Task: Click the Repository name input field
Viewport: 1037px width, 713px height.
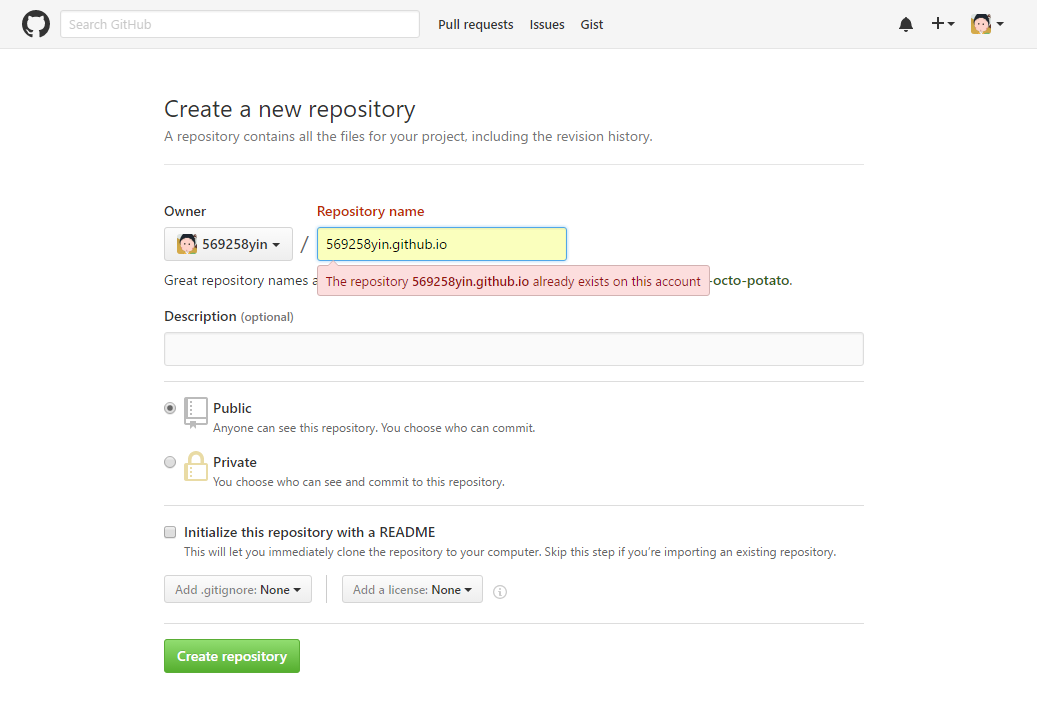Action: 441,244
